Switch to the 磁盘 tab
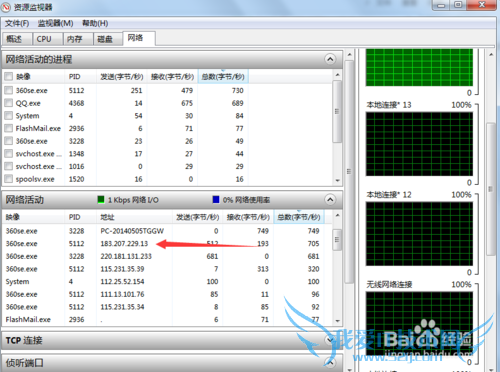The height and width of the screenshot is (372, 500). coord(108,39)
